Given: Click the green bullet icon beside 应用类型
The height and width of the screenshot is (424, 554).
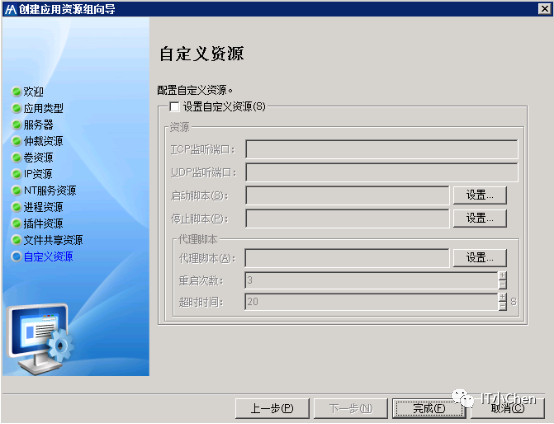Looking at the screenshot, I should coord(16,108).
